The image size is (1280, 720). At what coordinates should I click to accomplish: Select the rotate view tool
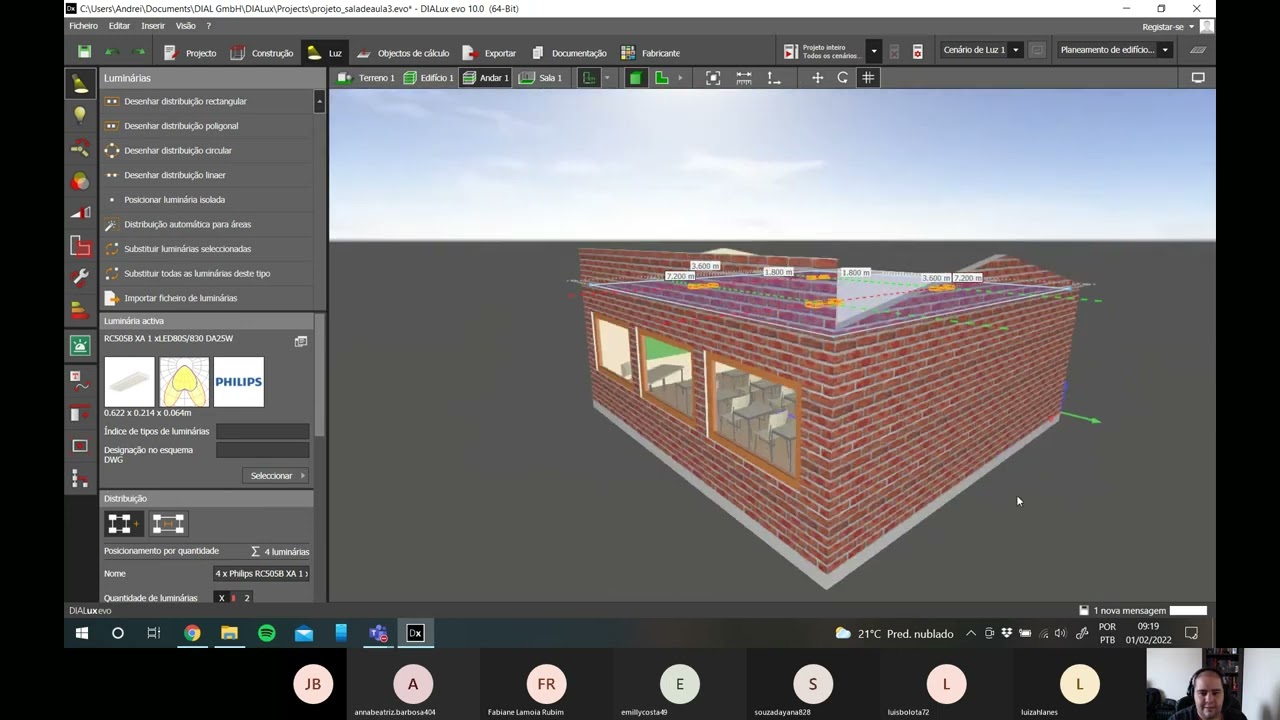(843, 78)
